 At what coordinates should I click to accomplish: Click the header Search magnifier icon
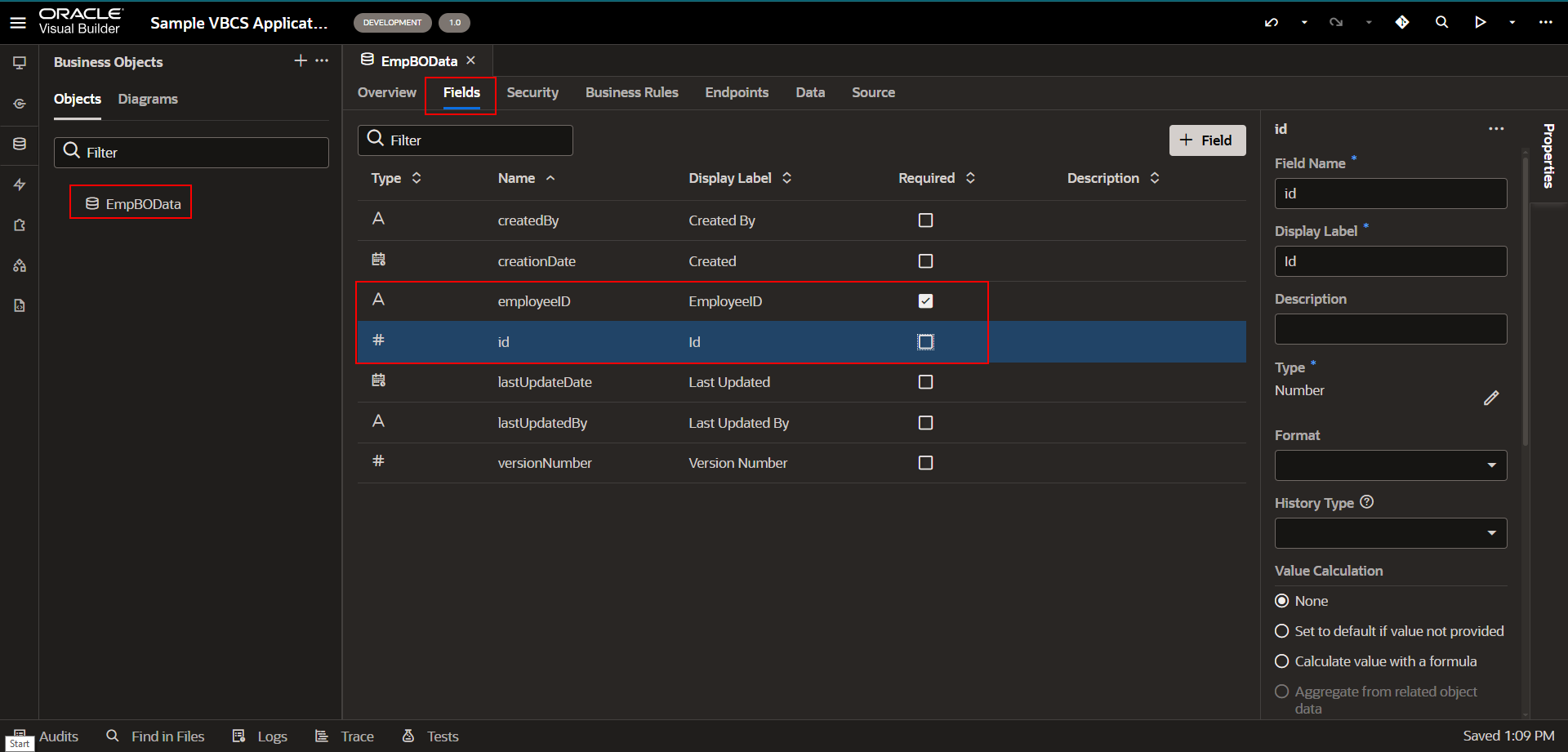pos(1441,22)
